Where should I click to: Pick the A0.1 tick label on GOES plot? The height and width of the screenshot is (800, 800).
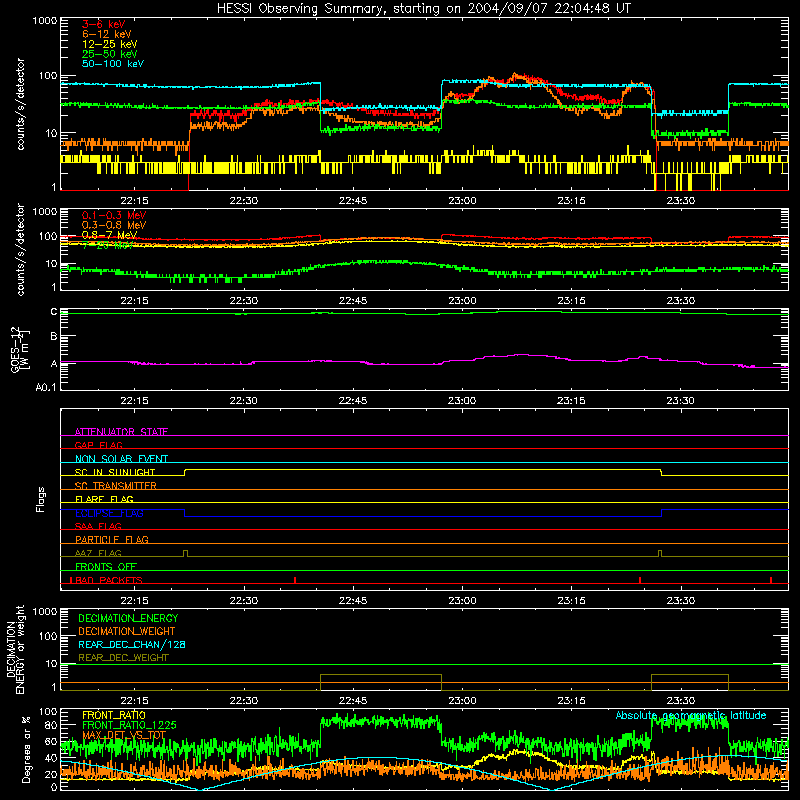(46, 387)
